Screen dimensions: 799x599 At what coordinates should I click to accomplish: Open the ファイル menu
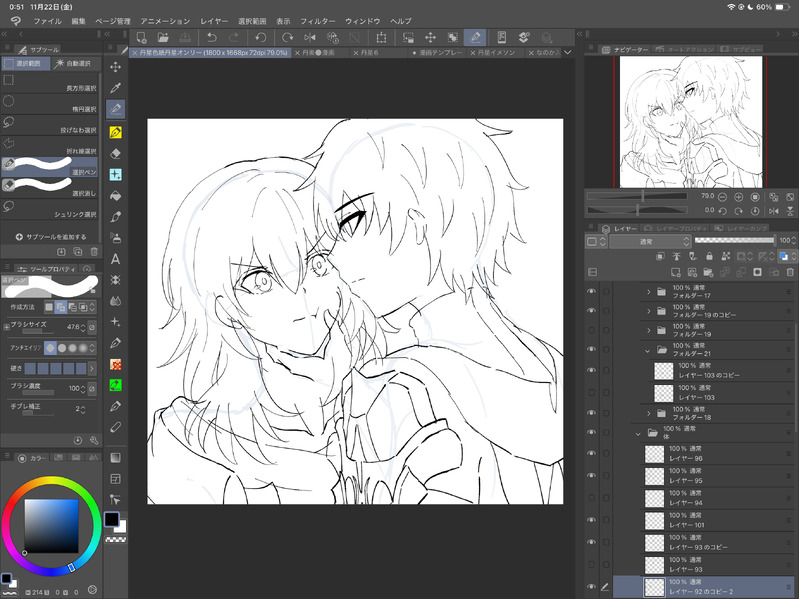click(47, 21)
